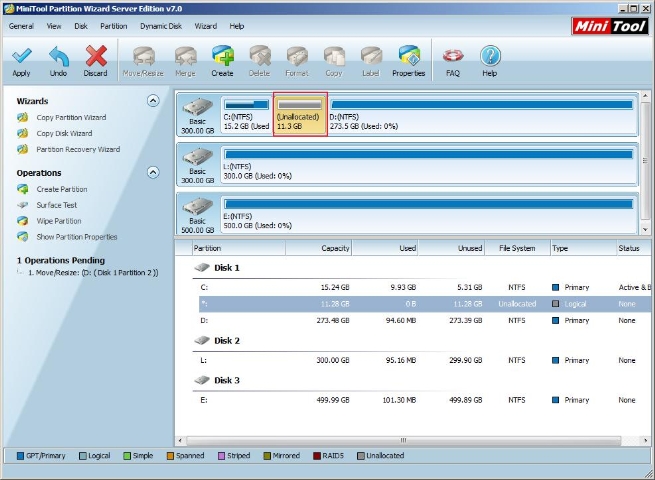Select the Move/Resize toolbar icon
This screenshot has width=655, height=480.
(143, 61)
